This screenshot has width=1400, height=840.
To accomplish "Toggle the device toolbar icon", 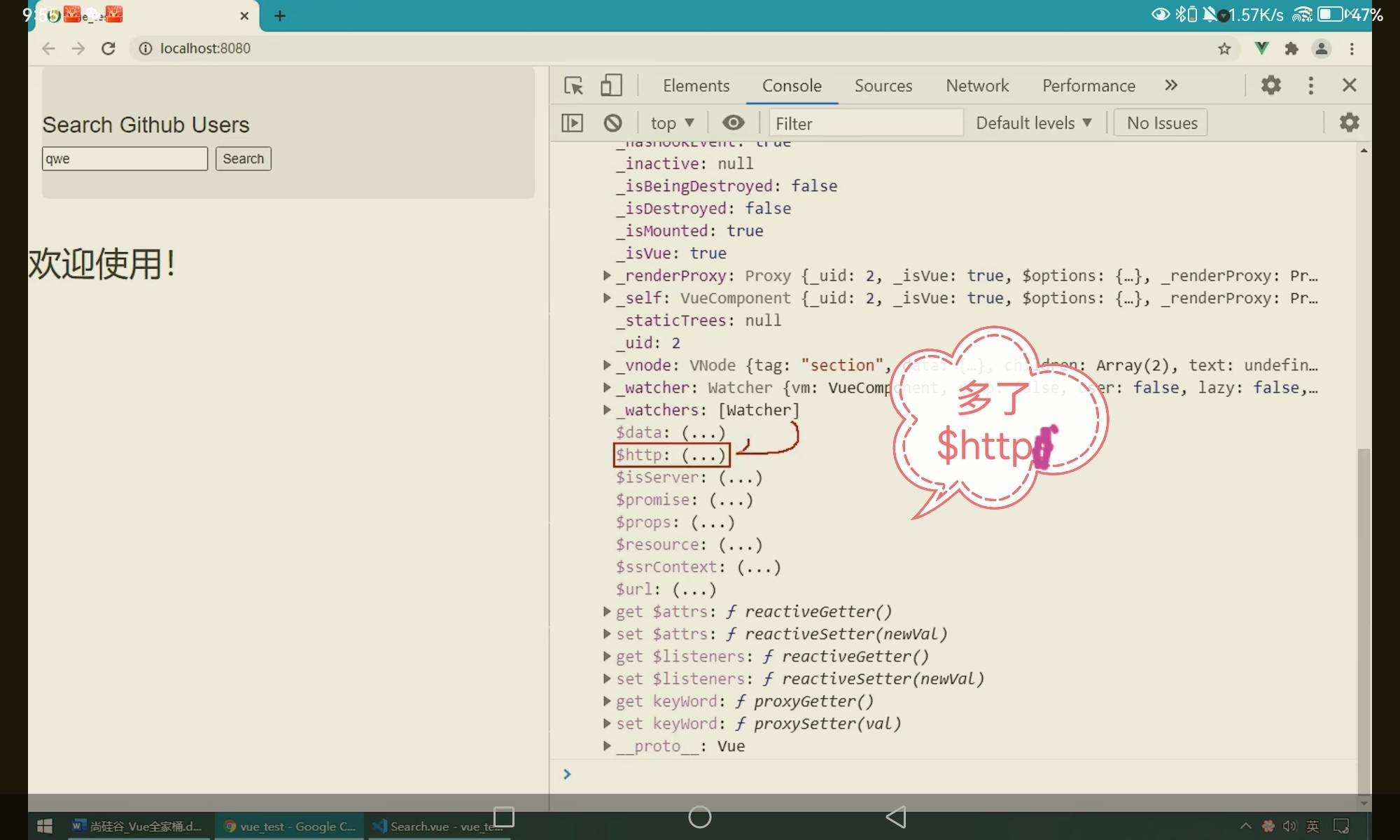I will 611,85.
